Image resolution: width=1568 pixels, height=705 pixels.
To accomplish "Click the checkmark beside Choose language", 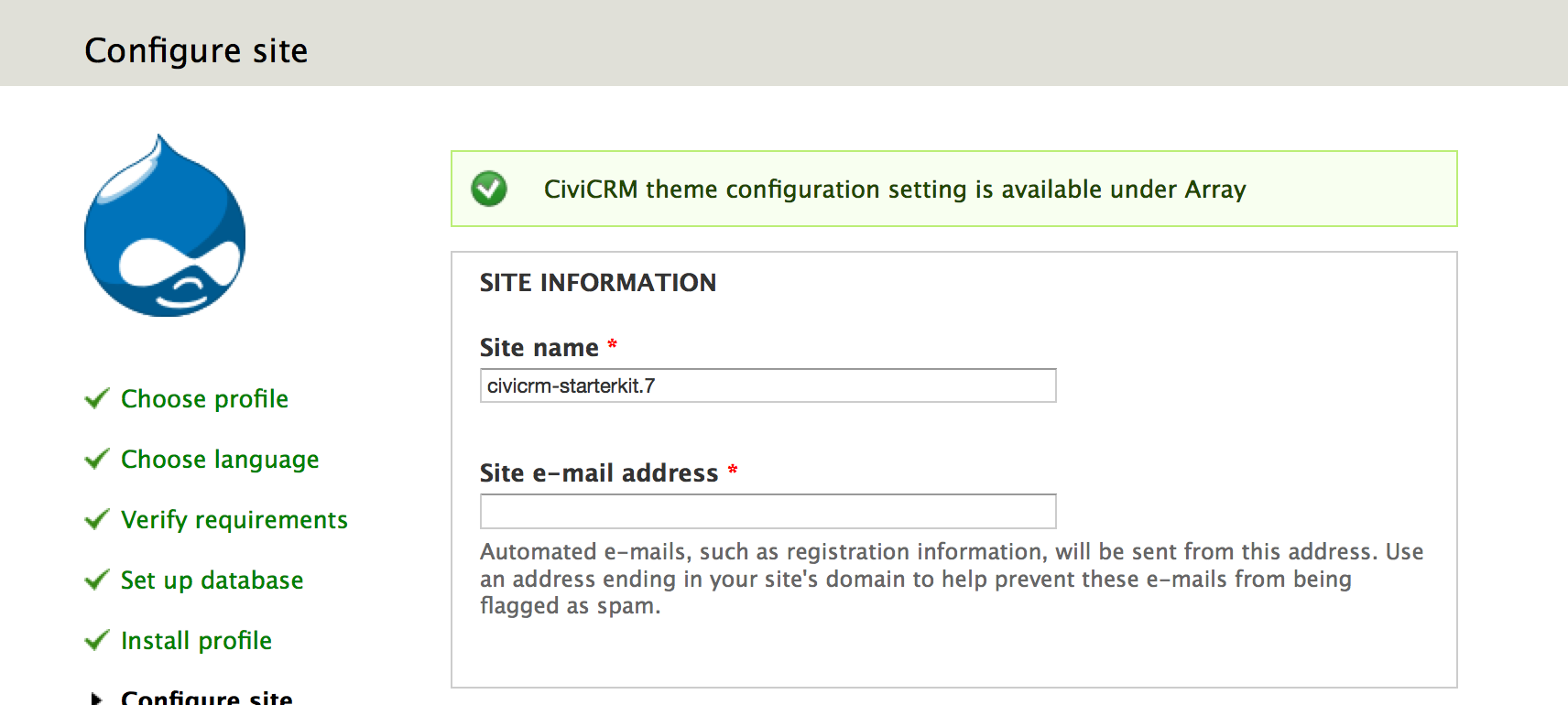I will pos(96,459).
